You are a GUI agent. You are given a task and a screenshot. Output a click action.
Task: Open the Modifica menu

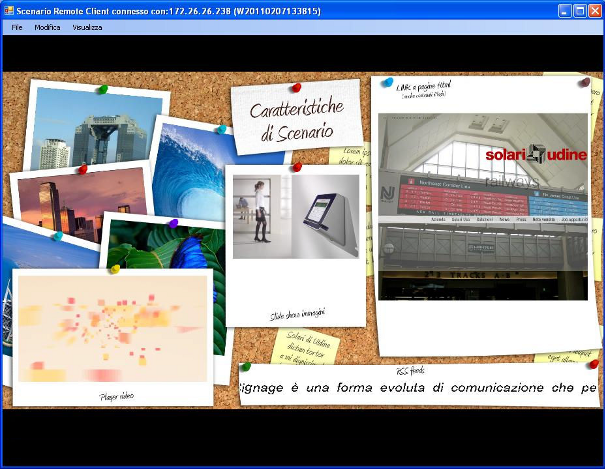pos(47,27)
